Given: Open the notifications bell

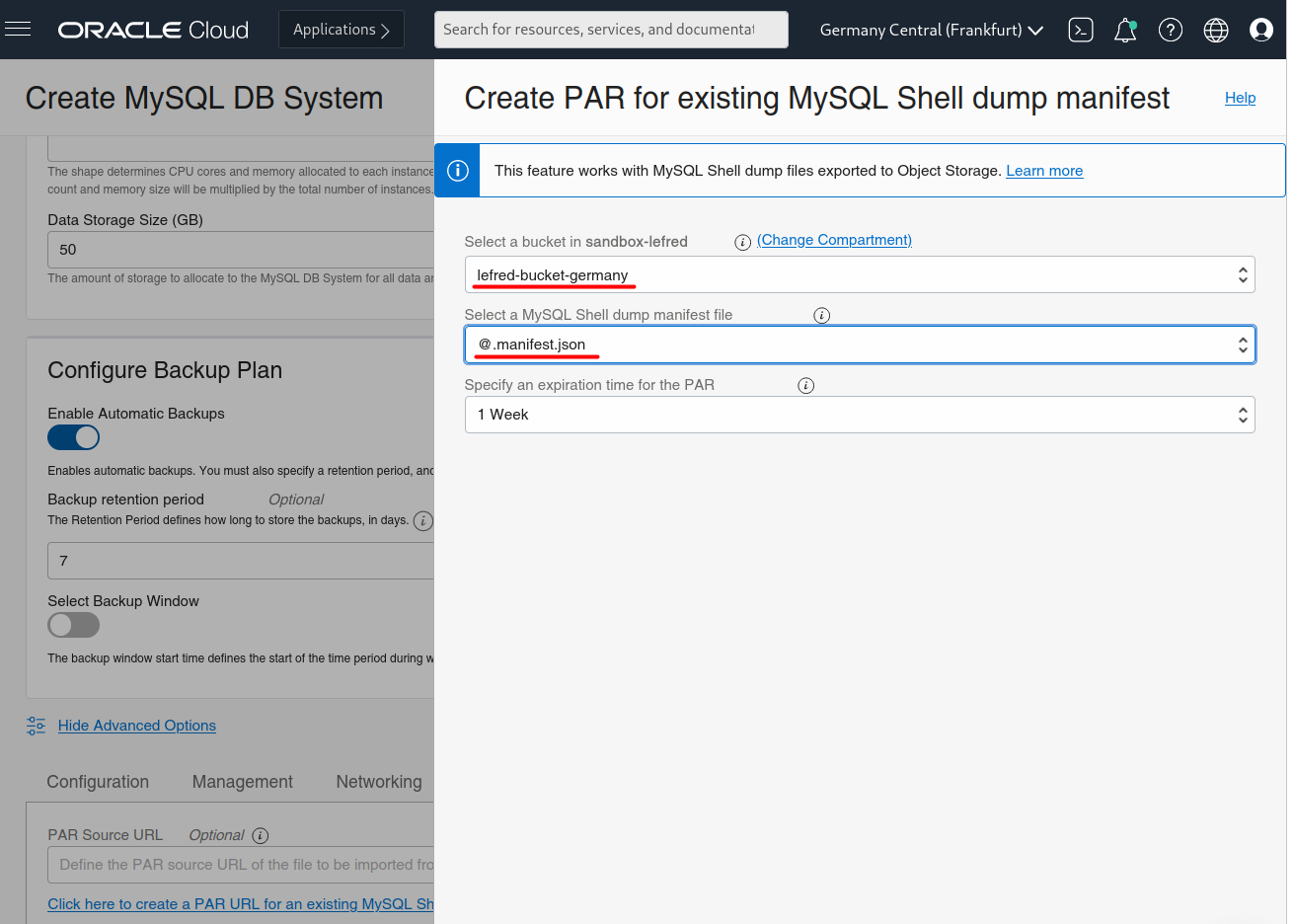Looking at the screenshot, I should [x=1125, y=31].
